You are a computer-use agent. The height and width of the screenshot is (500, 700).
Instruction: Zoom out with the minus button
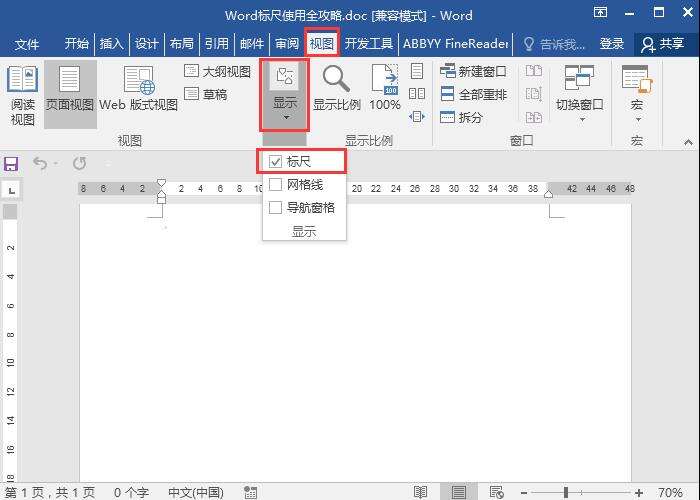coord(524,492)
